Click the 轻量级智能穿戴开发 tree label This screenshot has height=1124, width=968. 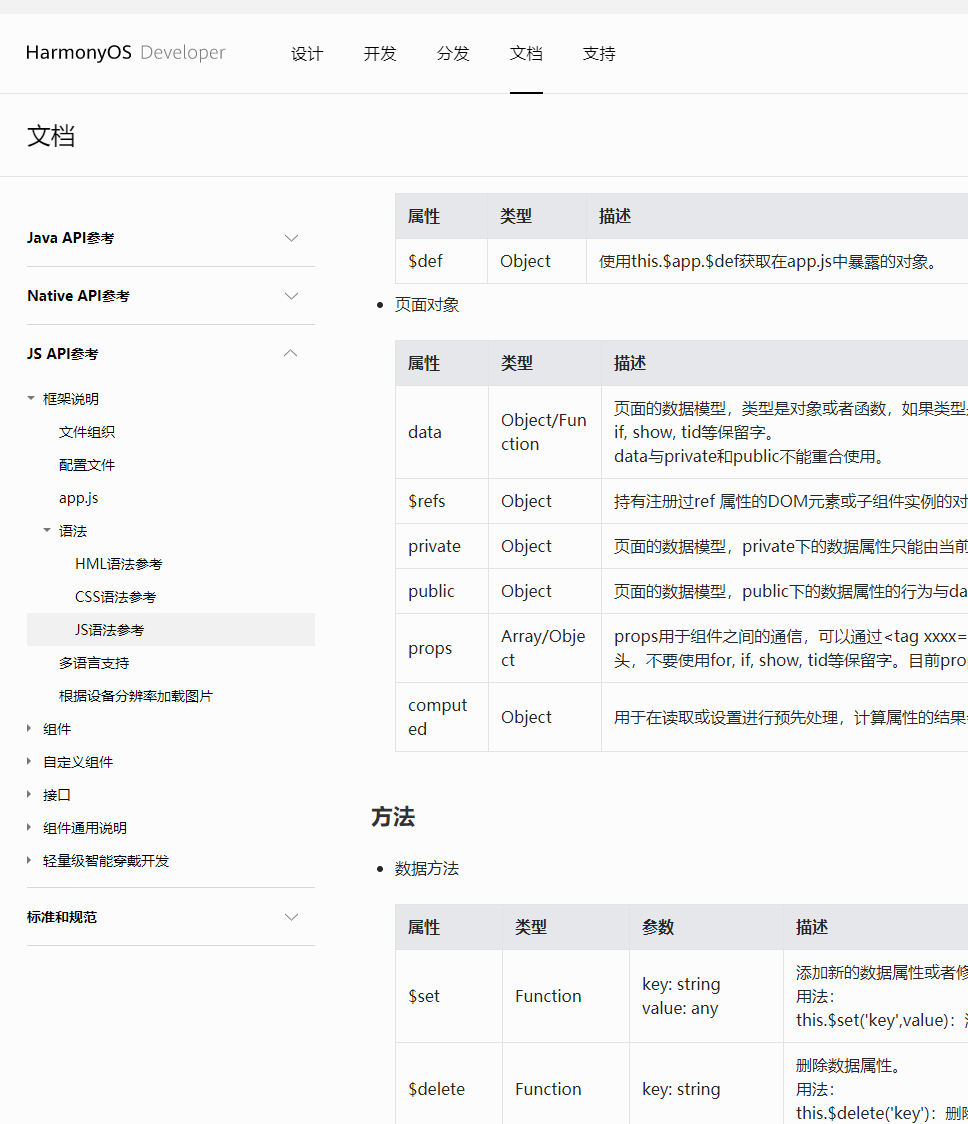pyautogui.click(x=106, y=861)
